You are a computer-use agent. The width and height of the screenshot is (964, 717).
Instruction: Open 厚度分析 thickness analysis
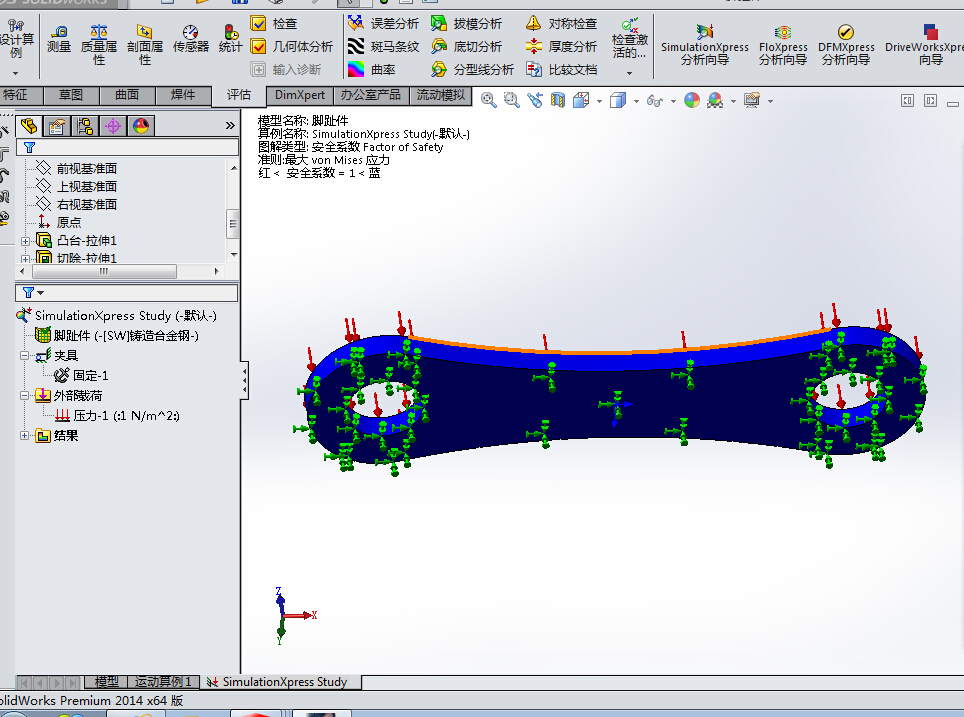561,46
